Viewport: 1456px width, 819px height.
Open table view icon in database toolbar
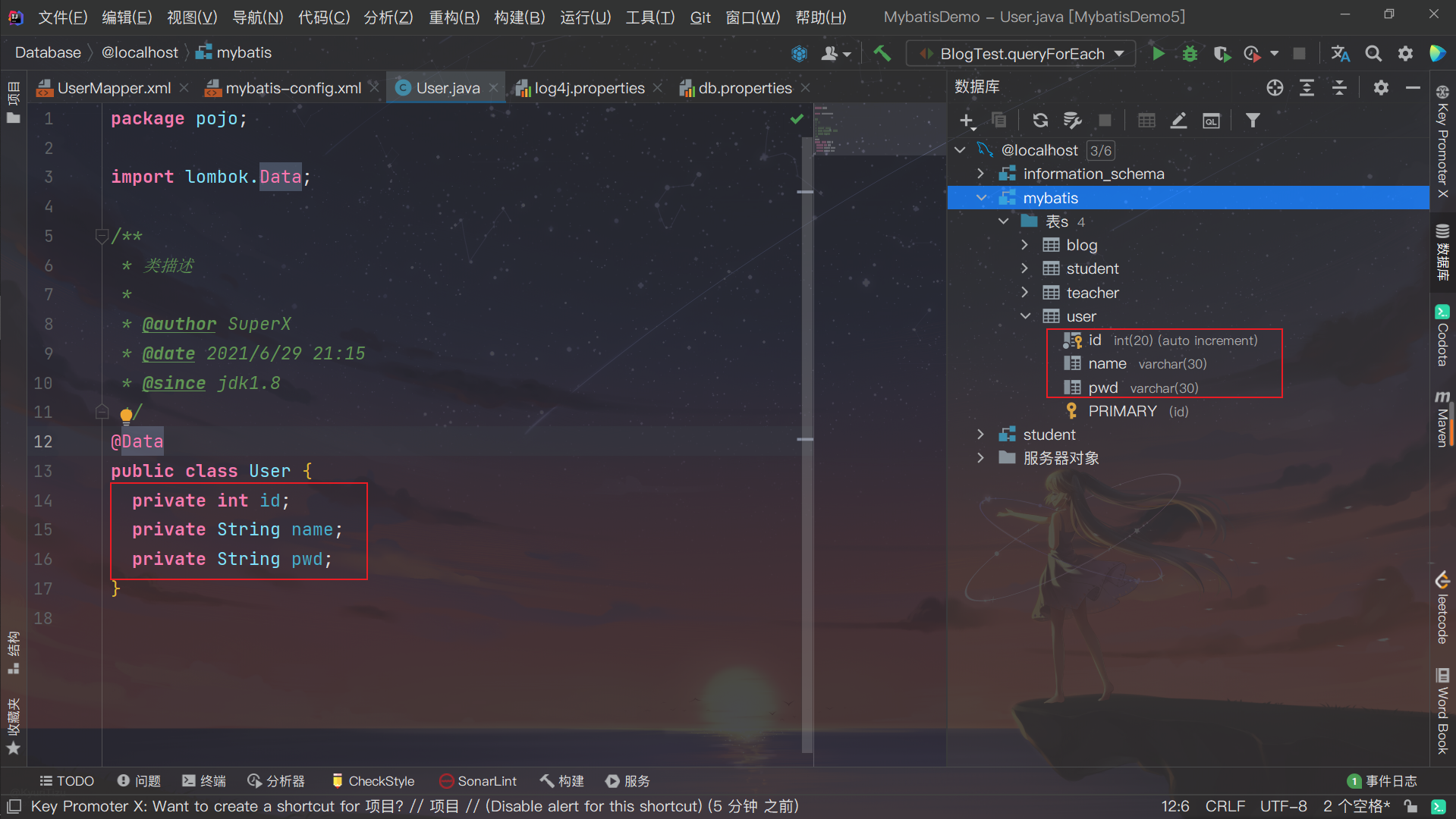[1146, 121]
